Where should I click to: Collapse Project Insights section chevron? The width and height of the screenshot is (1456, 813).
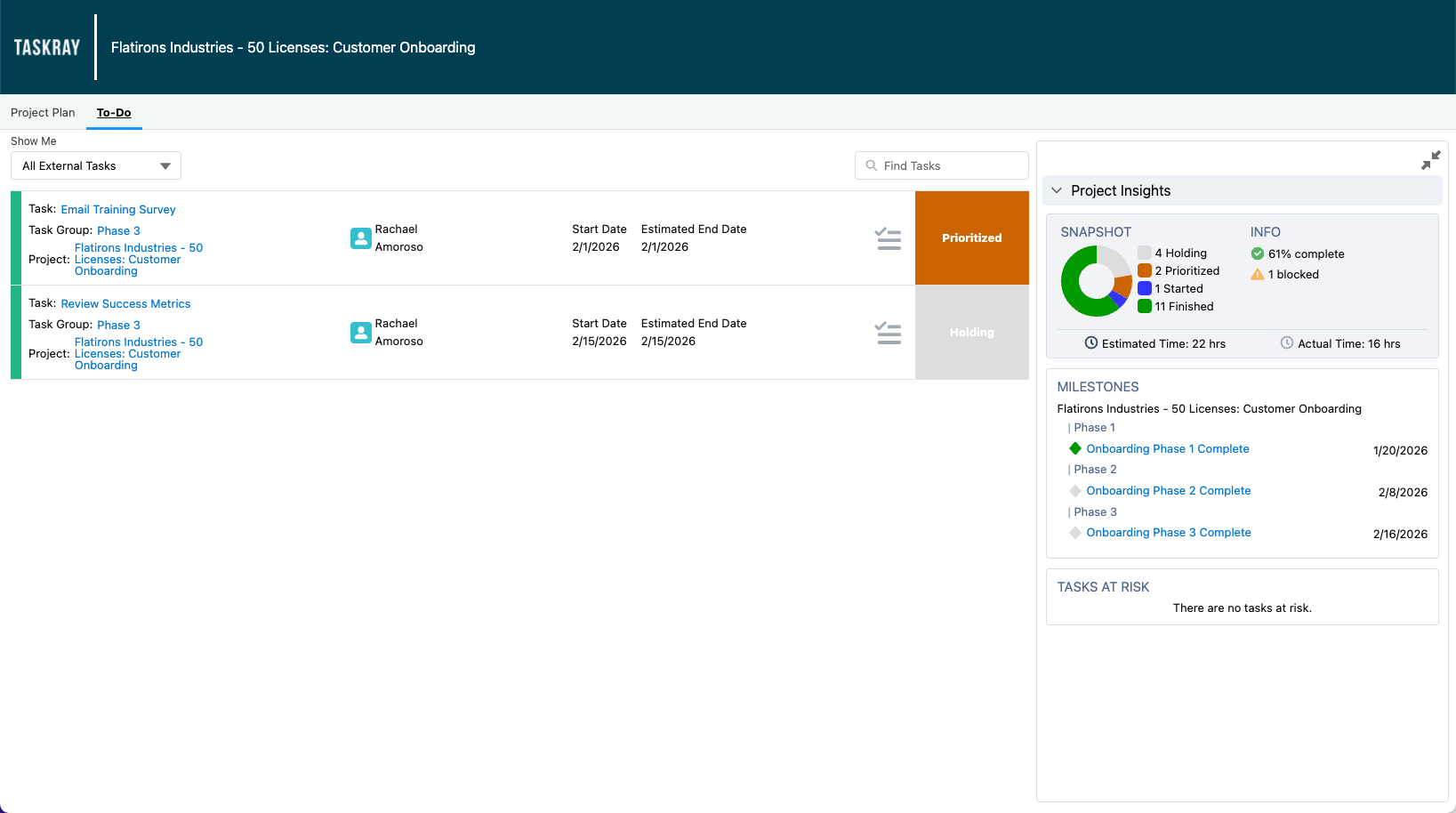click(x=1057, y=190)
